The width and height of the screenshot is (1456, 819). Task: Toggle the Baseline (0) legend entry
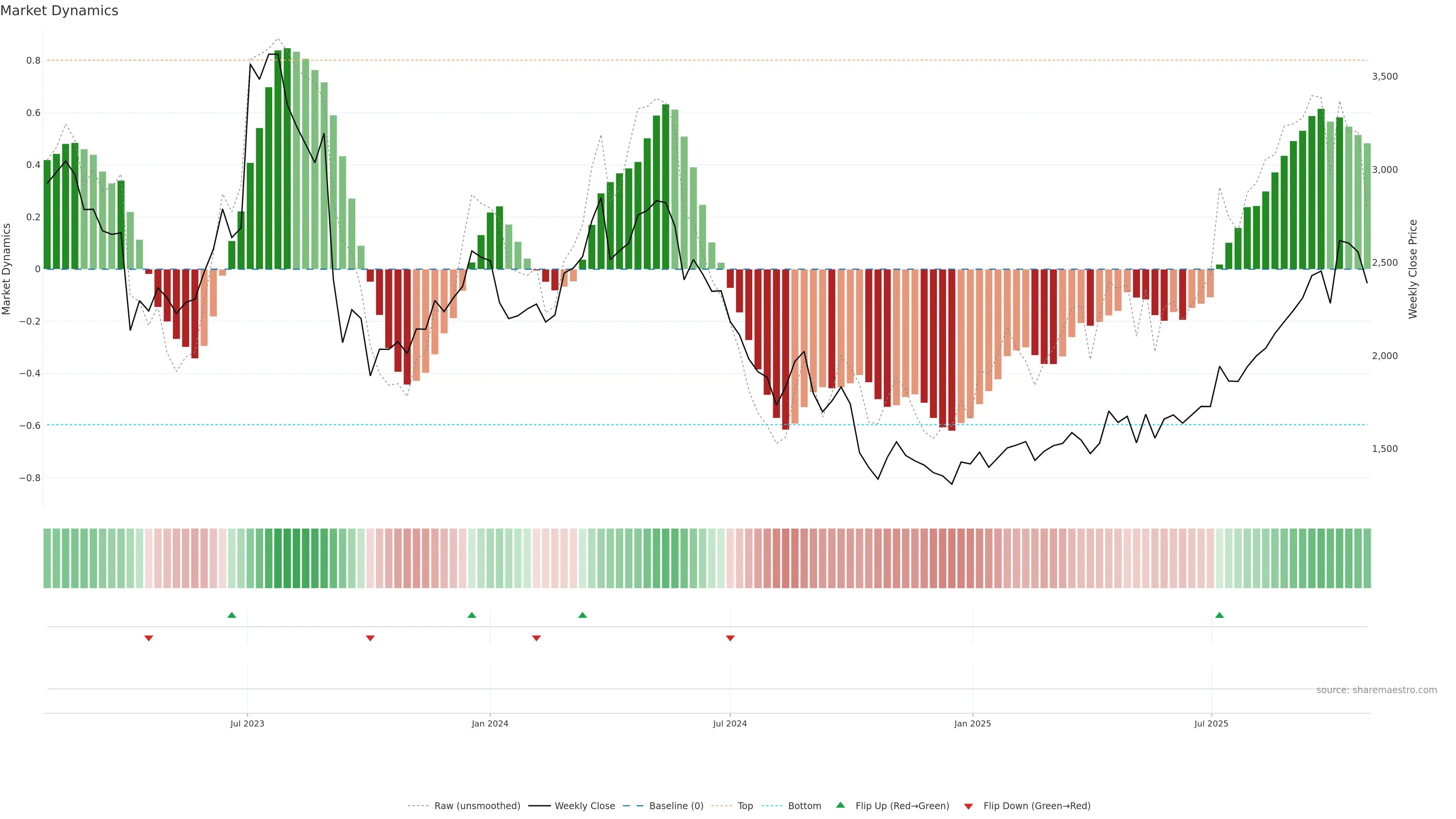[x=676, y=806]
